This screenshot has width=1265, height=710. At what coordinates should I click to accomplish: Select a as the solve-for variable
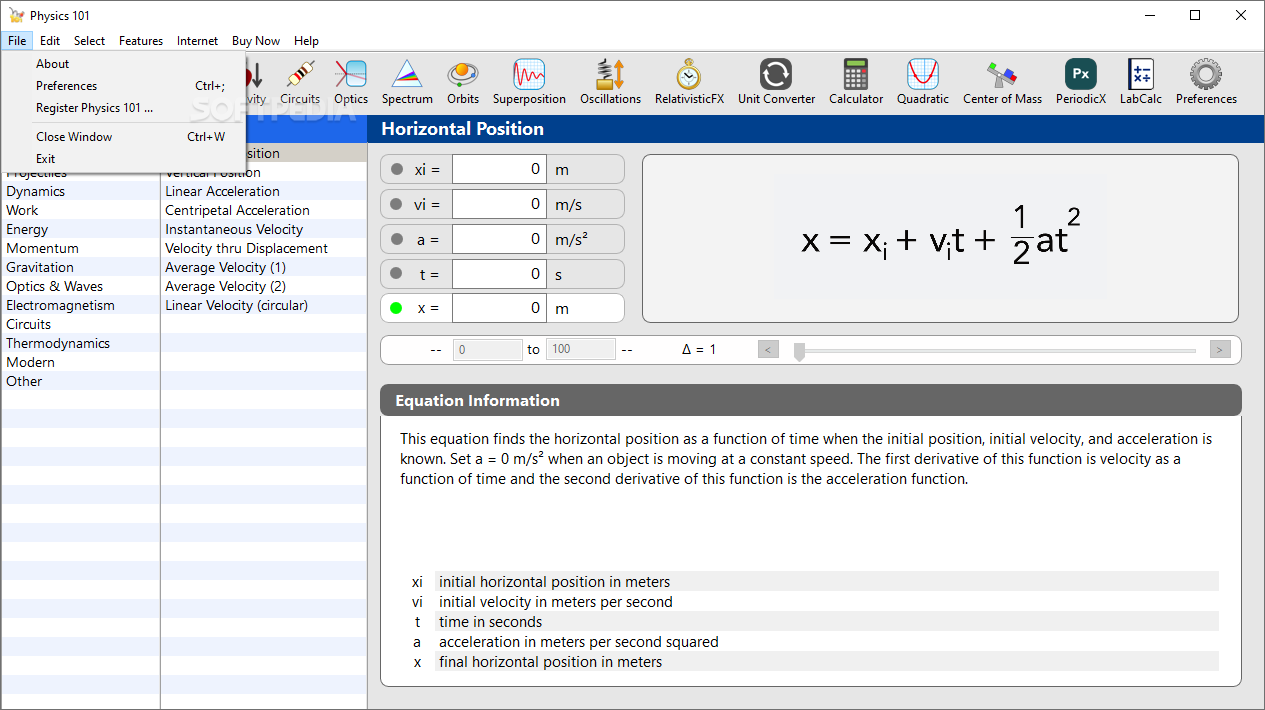click(397, 239)
